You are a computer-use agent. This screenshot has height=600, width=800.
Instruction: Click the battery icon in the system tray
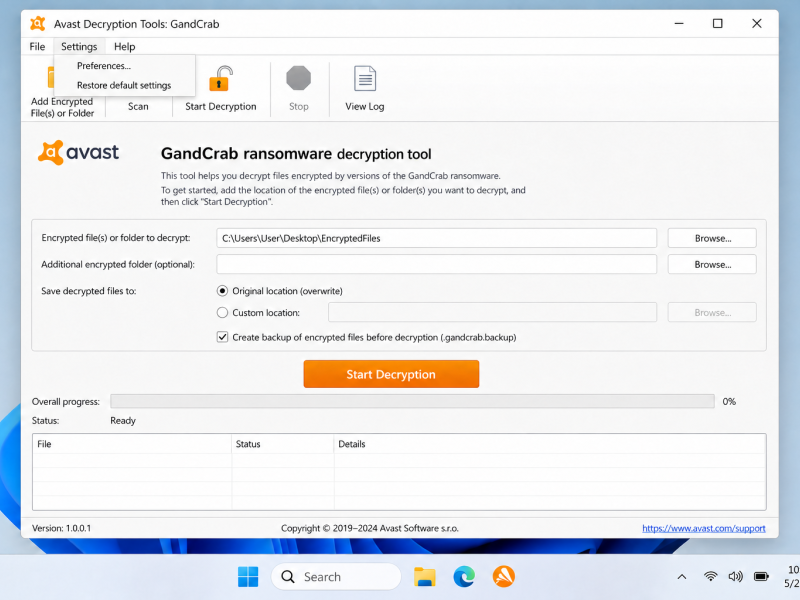point(761,577)
